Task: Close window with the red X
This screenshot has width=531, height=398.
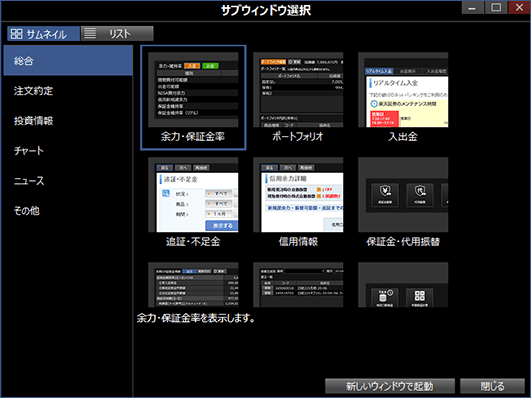Action: pyautogui.click(x=519, y=7)
